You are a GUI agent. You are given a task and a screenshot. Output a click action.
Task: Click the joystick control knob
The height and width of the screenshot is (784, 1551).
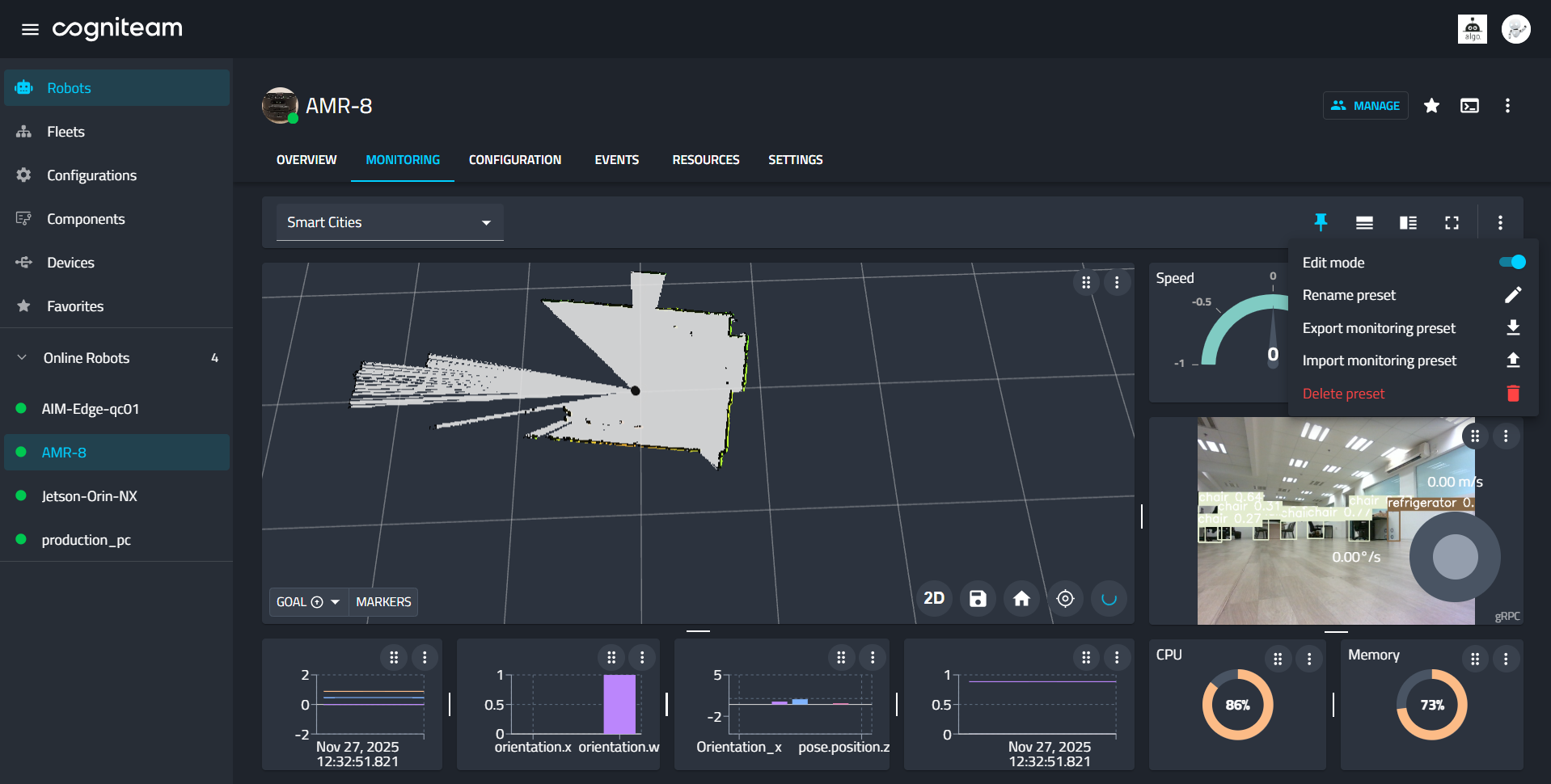1455,557
